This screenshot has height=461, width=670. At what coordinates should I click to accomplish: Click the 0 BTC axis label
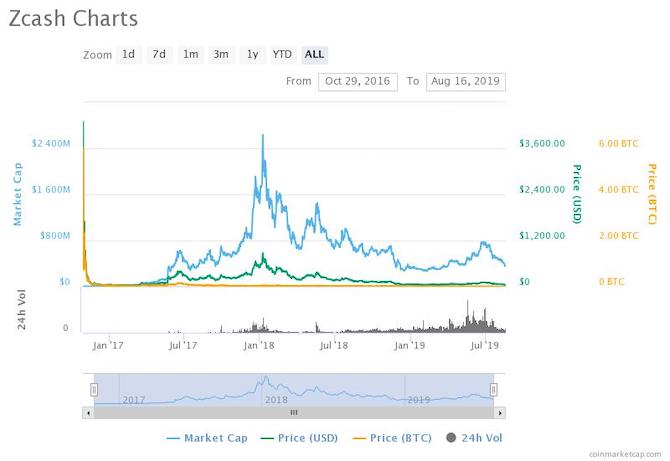point(611,282)
